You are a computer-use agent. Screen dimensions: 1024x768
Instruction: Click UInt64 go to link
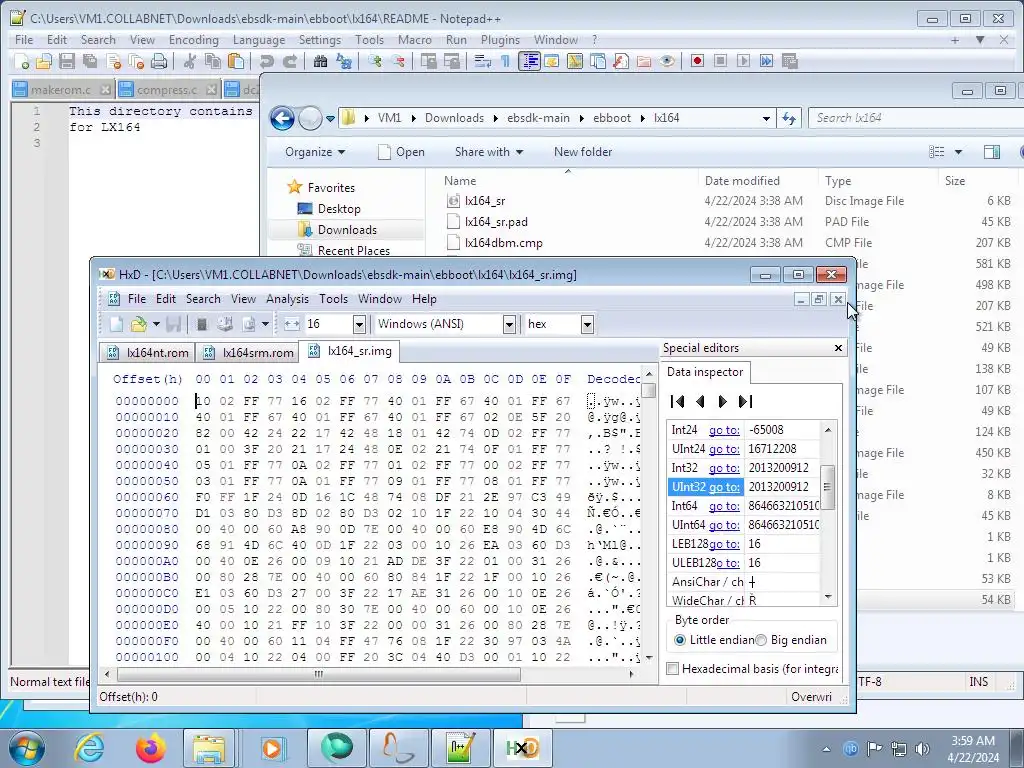pyautogui.click(x=724, y=525)
